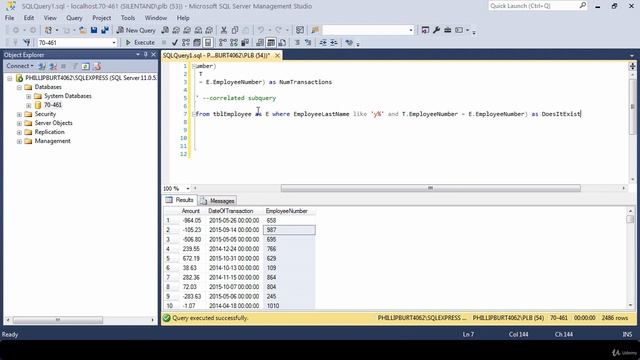
Task: Click the Decrease Indent icon
Action: pyautogui.click(x=323, y=42)
